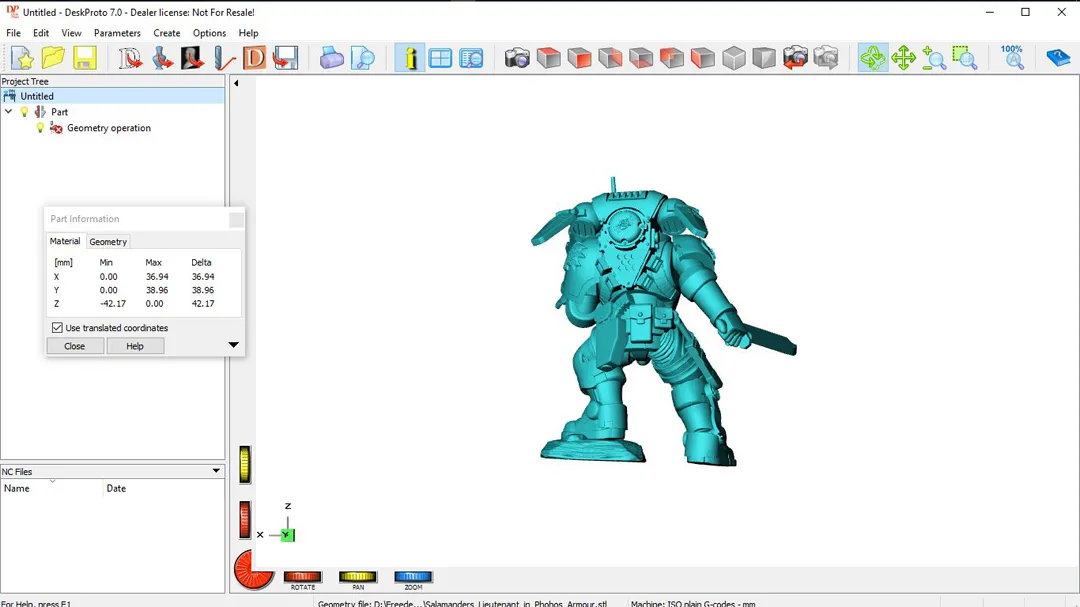Open the NC Files dropdown arrow
1080x607 pixels.
click(216, 471)
